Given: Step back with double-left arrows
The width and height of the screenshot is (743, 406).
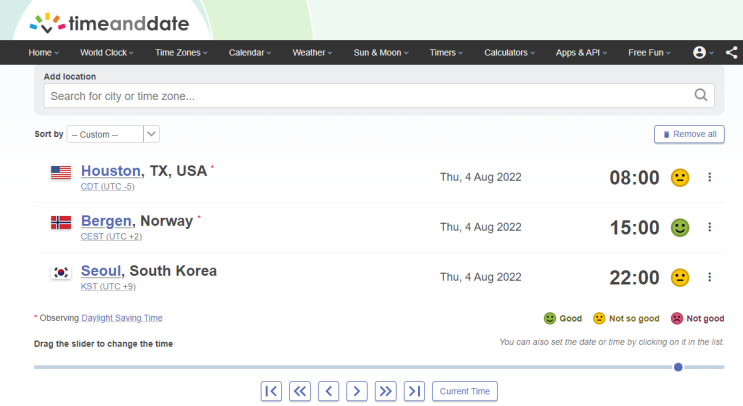Looking at the screenshot, I should point(300,391).
